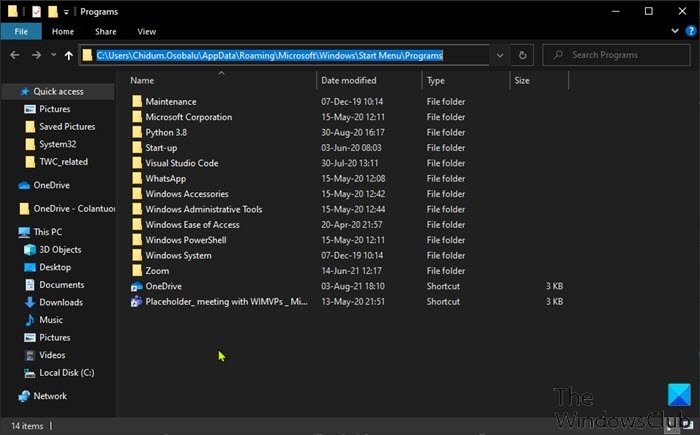
Task: Select the address bar path
Action: click(x=270, y=55)
